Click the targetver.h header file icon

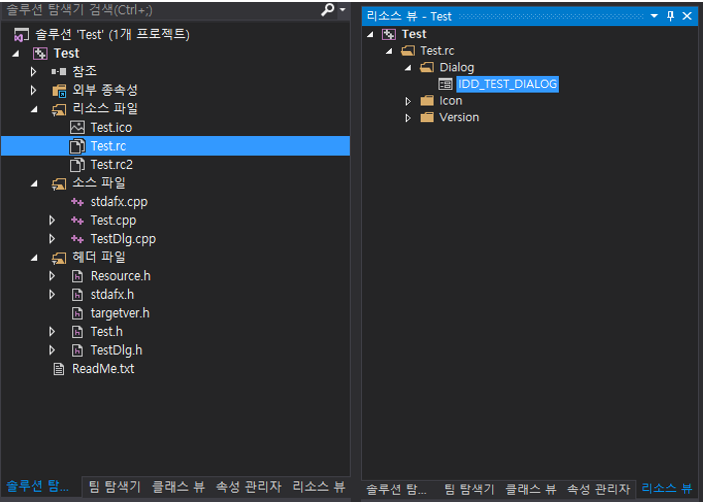(x=78, y=313)
